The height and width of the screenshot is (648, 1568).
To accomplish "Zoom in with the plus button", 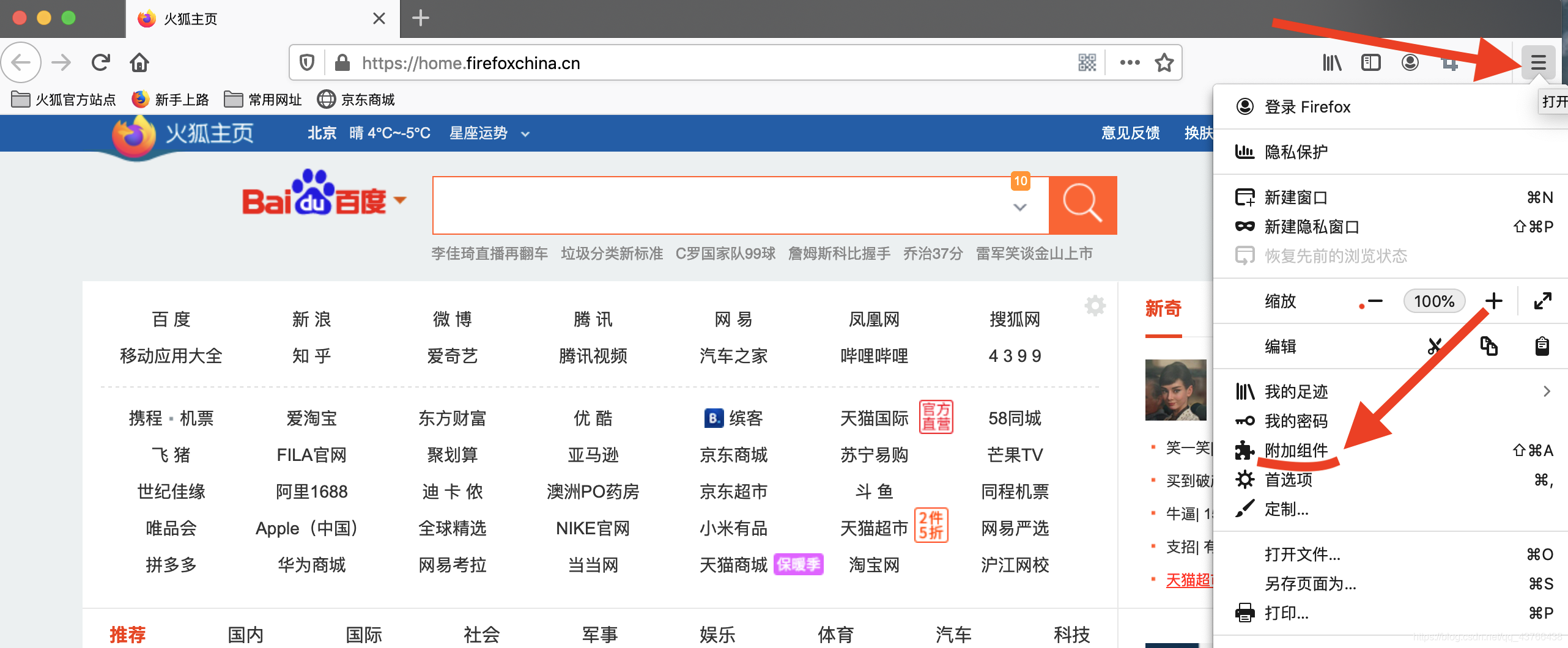I will [x=1493, y=301].
